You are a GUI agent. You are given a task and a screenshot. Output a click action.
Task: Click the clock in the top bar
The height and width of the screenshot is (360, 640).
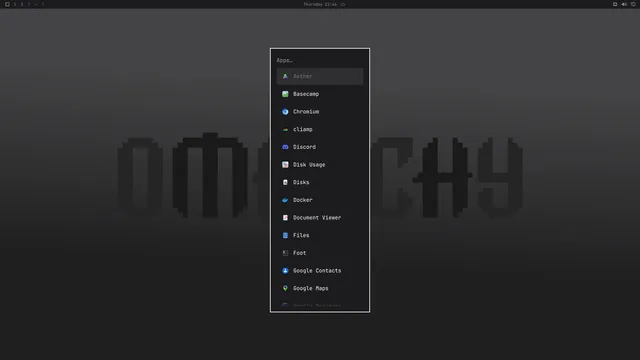pos(320,4)
